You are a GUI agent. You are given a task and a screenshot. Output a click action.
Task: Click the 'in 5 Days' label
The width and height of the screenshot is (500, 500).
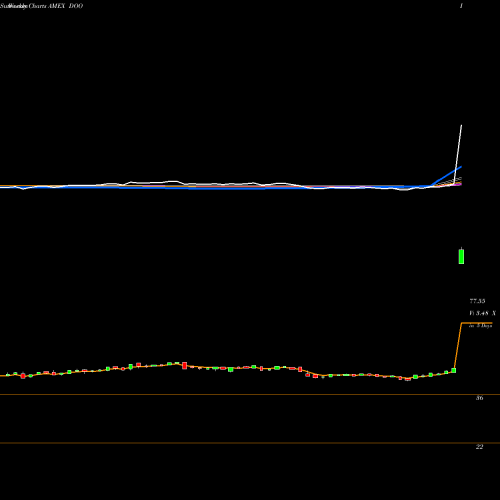(x=481, y=326)
